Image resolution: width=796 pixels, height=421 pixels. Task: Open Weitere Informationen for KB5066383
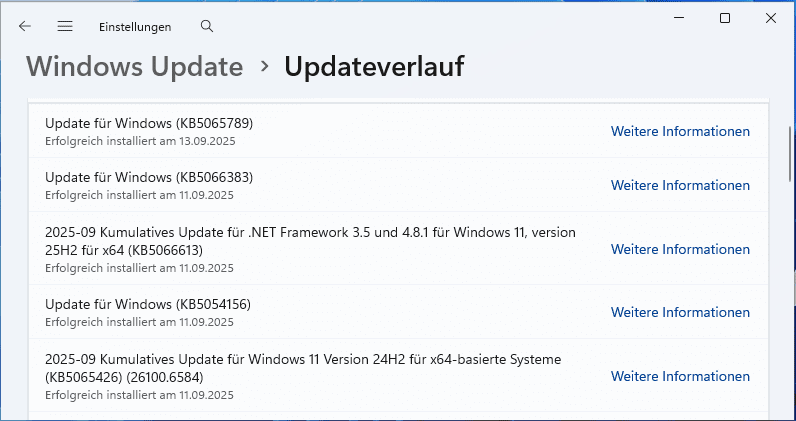pyautogui.click(x=680, y=185)
